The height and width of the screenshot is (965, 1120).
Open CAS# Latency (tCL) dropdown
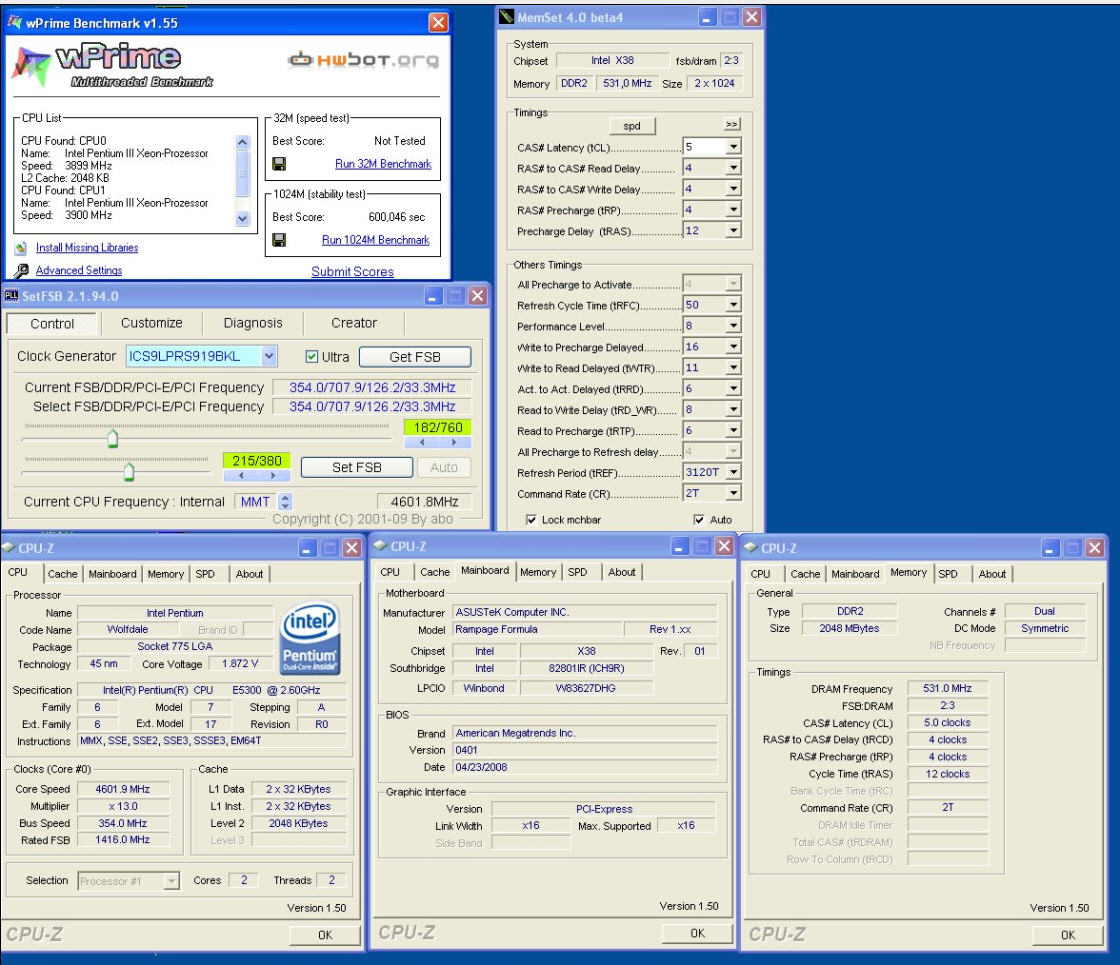(x=734, y=146)
